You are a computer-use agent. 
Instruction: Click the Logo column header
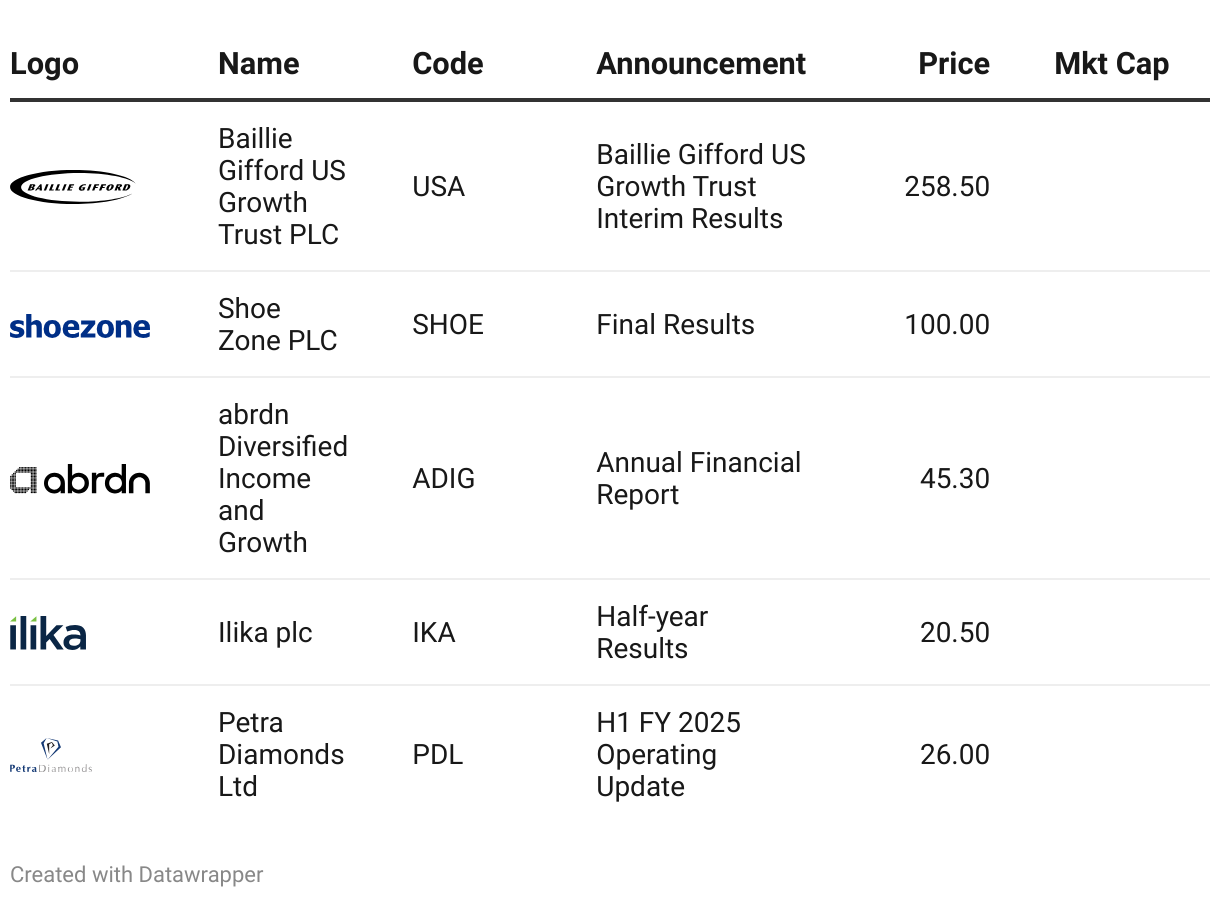tap(44, 64)
